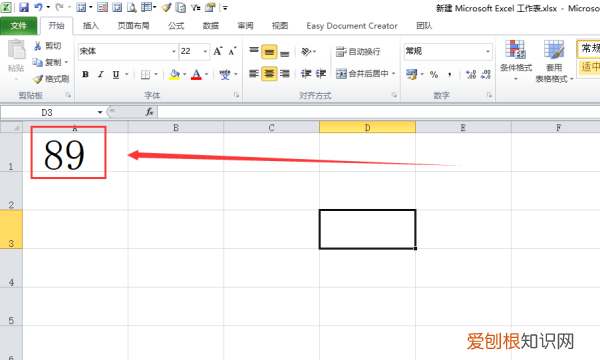Decrease indent in the cell
The height and width of the screenshot is (360, 600).
click(x=306, y=73)
